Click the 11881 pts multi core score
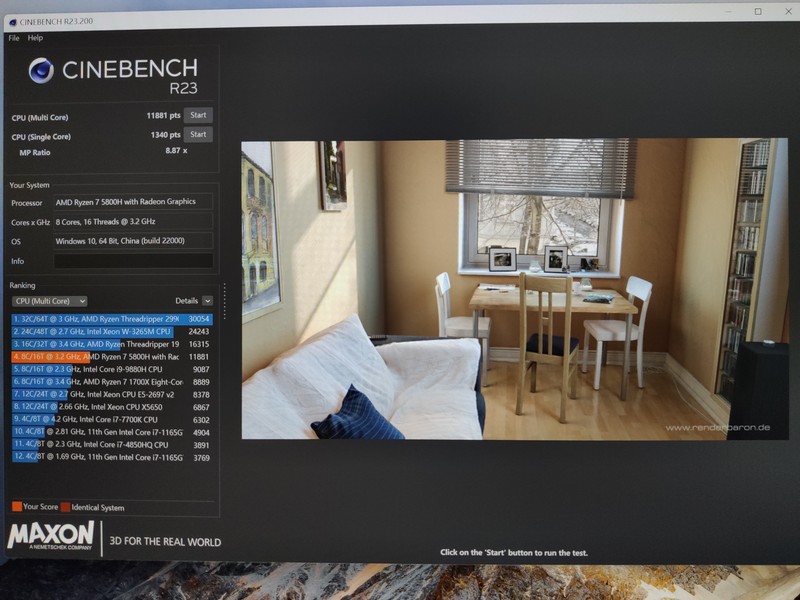Viewport: 800px width, 600px height. [163, 116]
